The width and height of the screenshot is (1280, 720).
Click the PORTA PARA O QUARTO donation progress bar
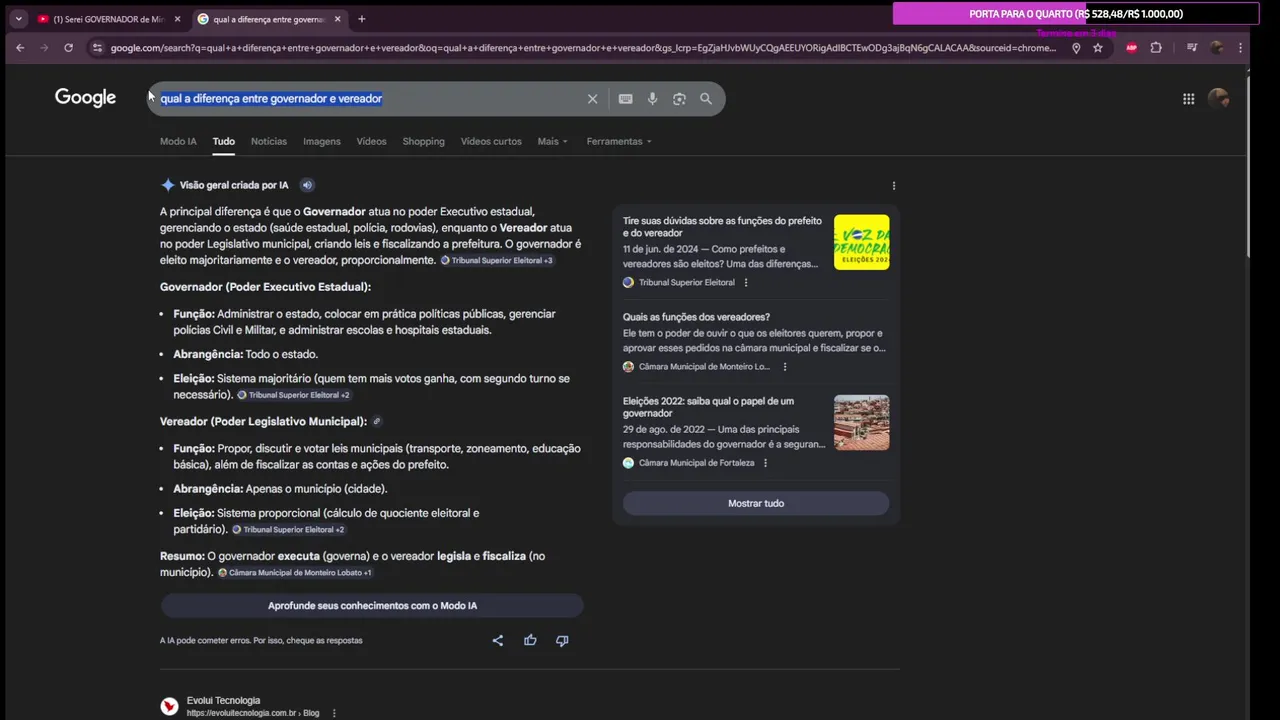(1075, 14)
